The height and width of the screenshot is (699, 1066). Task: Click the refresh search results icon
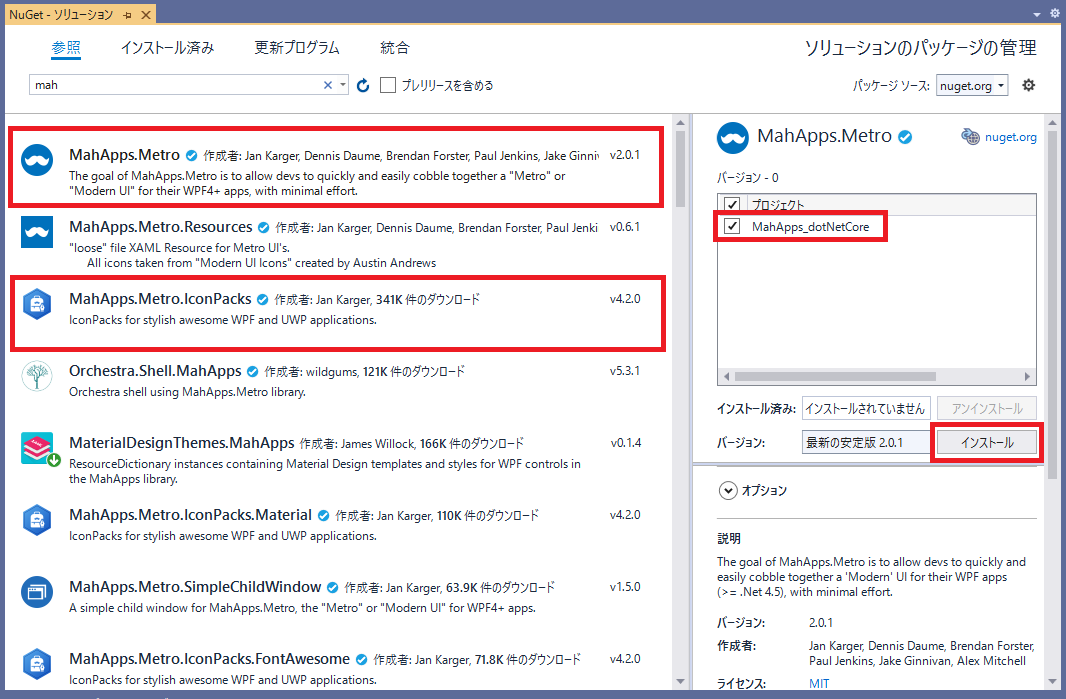(363, 85)
